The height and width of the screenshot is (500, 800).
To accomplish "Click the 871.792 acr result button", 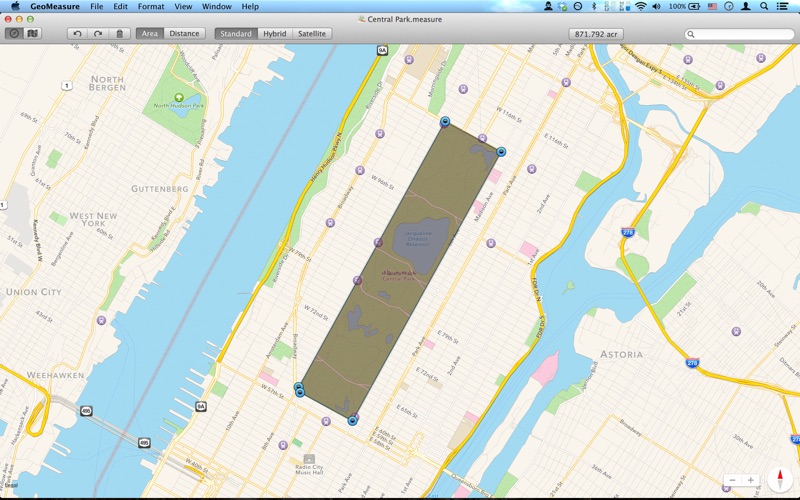I will pyautogui.click(x=596, y=34).
